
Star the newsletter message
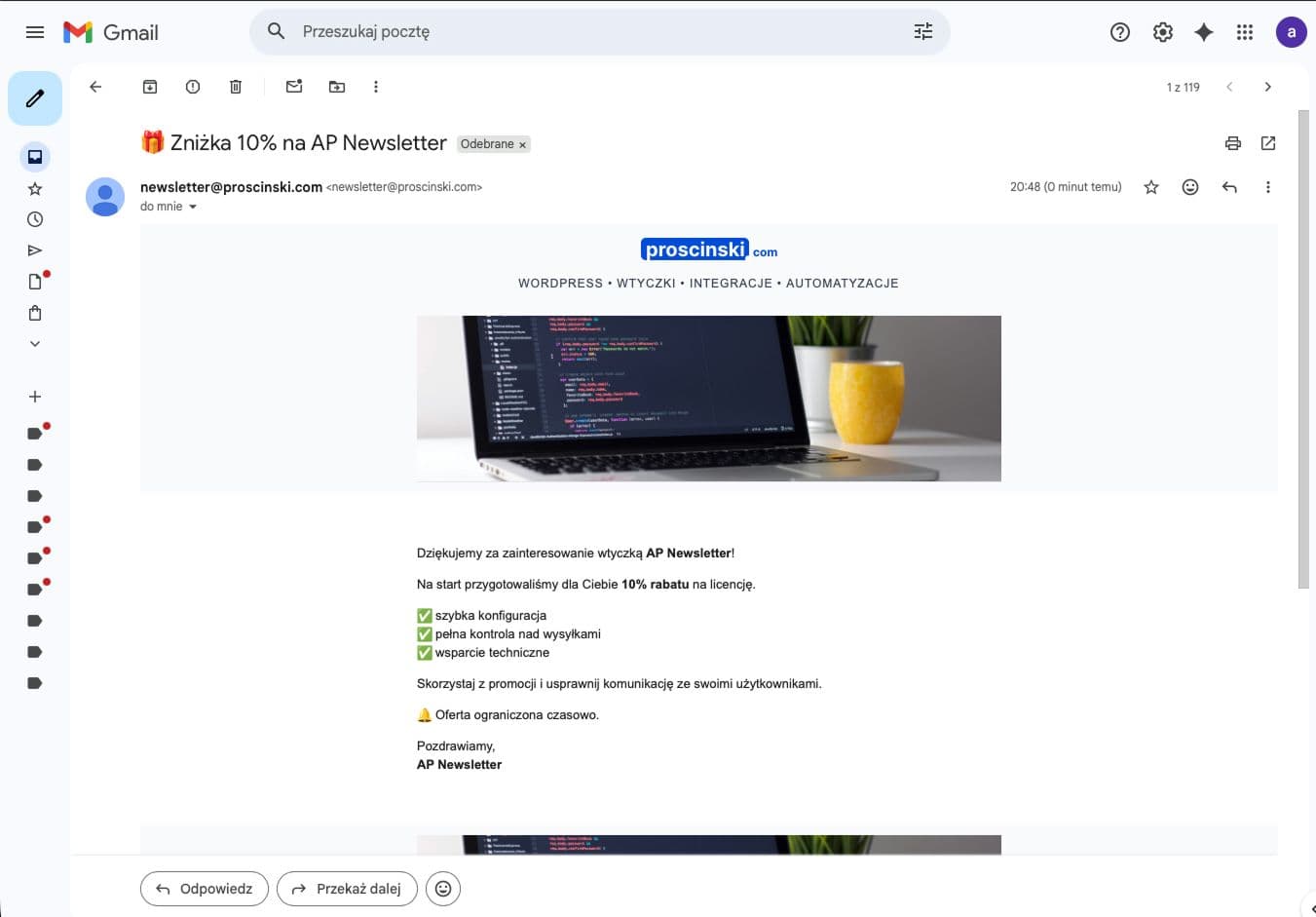[1150, 186]
